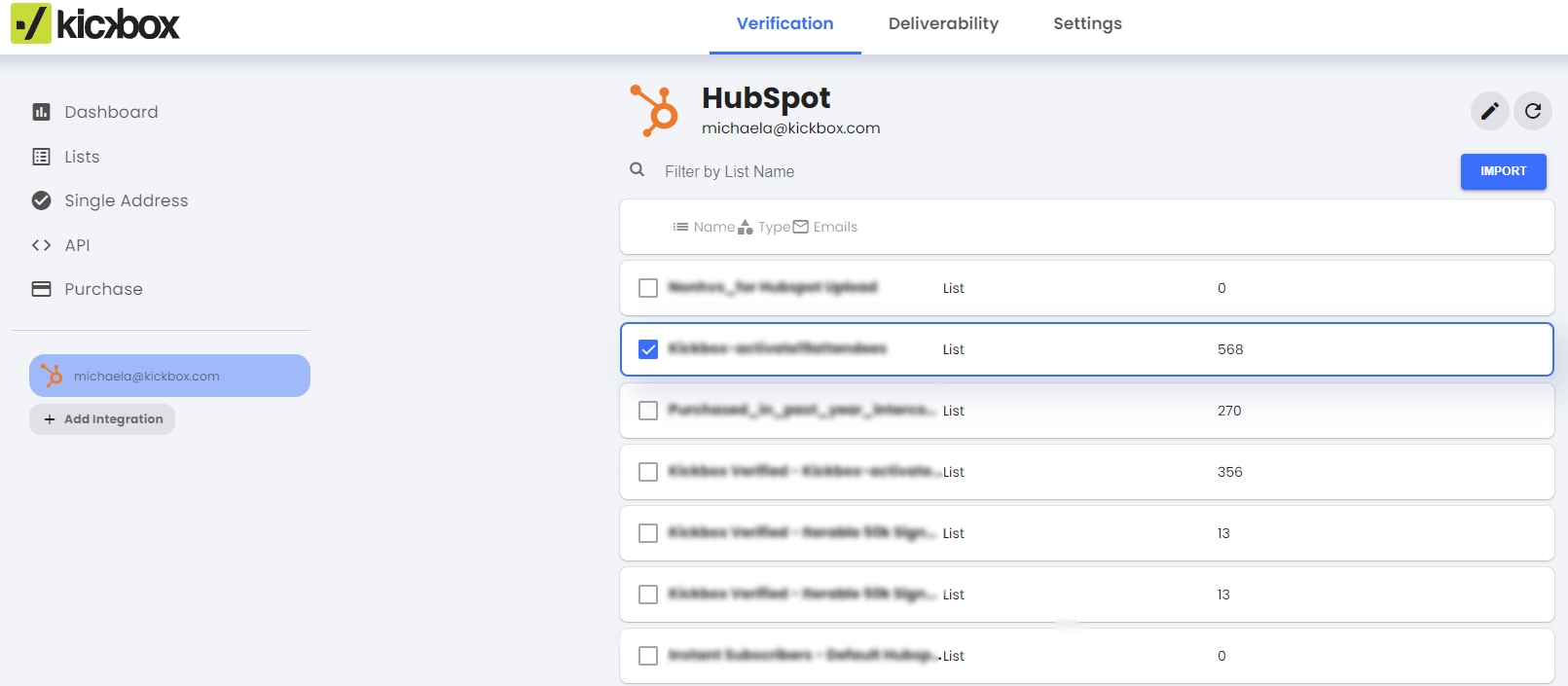Select michaela@kickbox.com HubSpot integration
Image resolution: width=1568 pixels, height=686 pixels.
coord(169,376)
